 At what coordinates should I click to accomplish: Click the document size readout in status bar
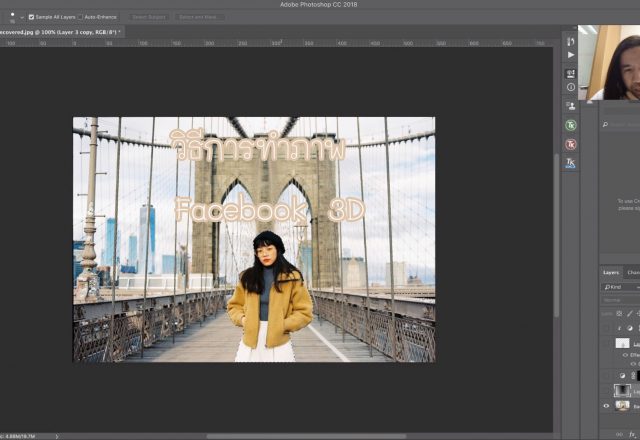point(17,437)
